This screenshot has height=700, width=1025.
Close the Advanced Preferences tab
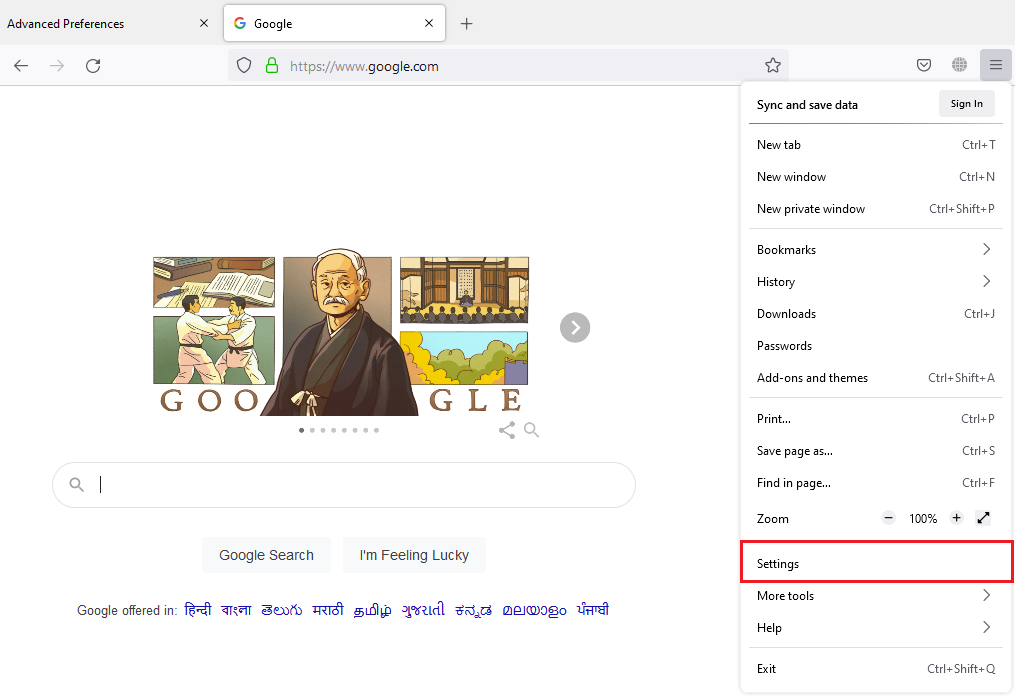point(204,24)
